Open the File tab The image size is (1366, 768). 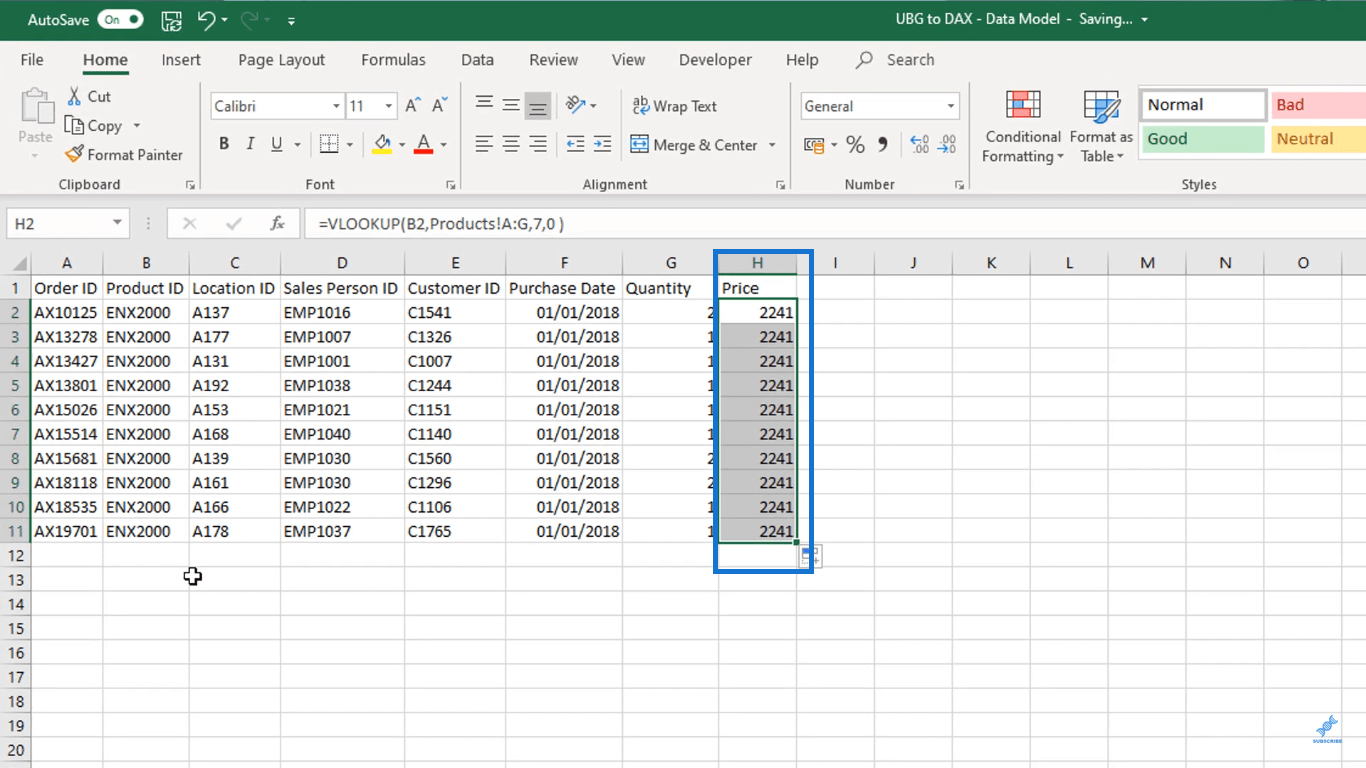click(x=32, y=60)
